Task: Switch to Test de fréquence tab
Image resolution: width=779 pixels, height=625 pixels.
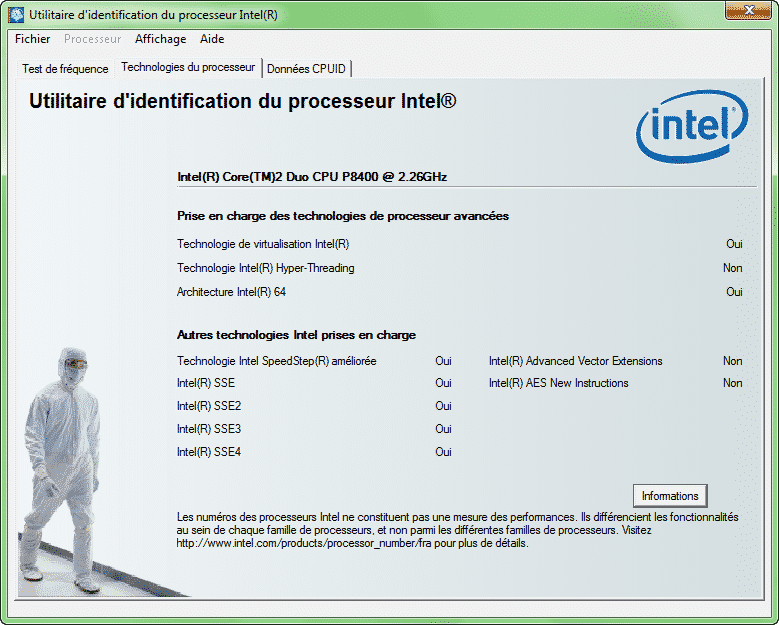Action: point(65,69)
